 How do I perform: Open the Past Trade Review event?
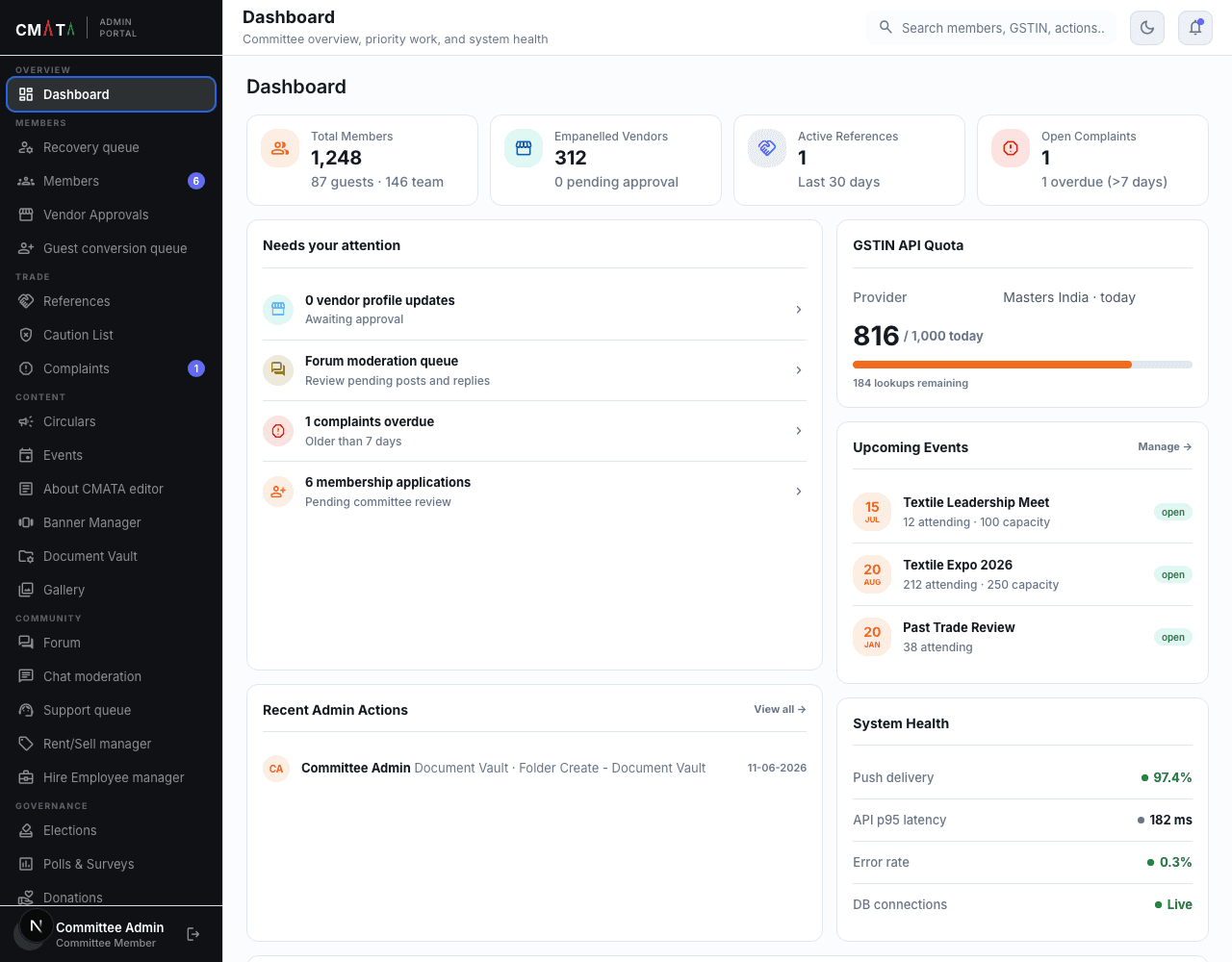pos(1022,637)
